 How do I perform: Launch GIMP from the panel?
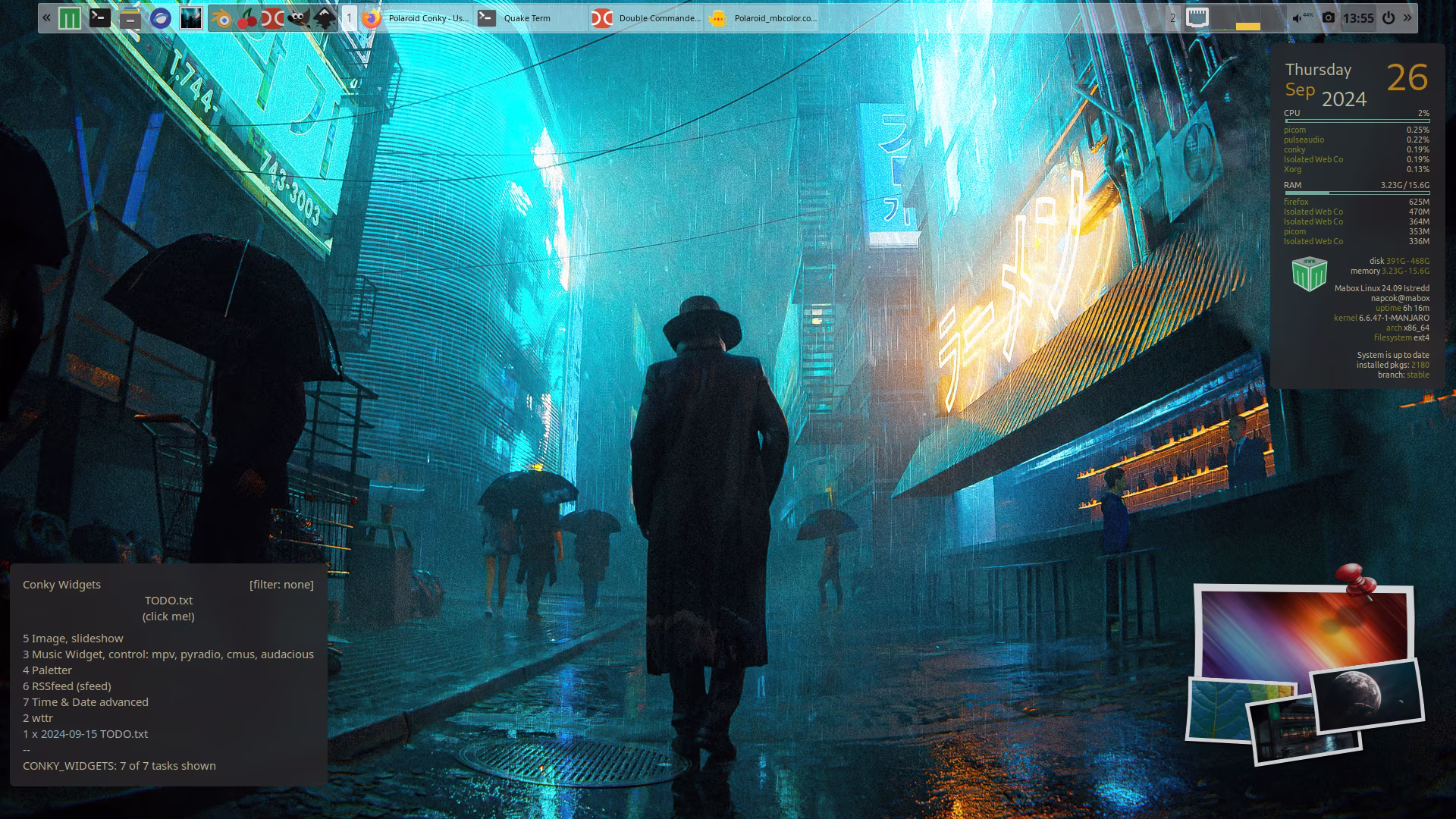pyautogui.click(x=298, y=18)
